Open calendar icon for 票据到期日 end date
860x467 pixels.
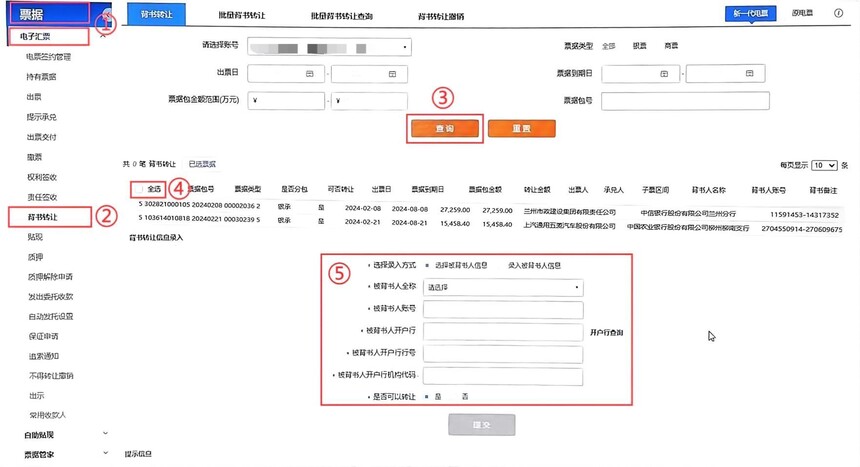coord(749,73)
